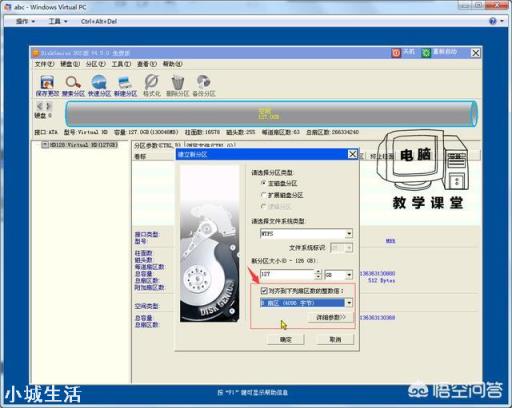The width and height of the screenshot is (512, 408).
Task: Click the next disk right arrow
Action: coord(49,106)
